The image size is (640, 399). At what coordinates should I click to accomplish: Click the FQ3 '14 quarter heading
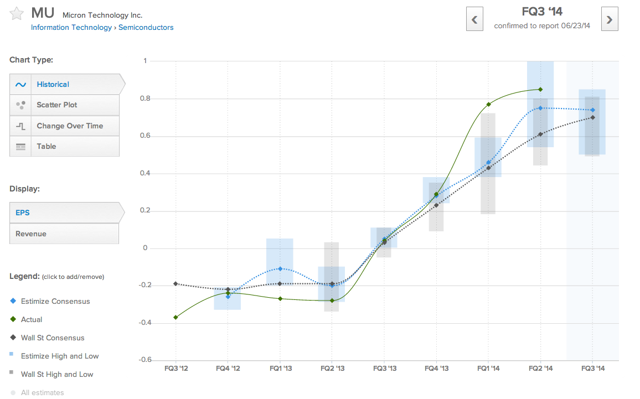542,12
